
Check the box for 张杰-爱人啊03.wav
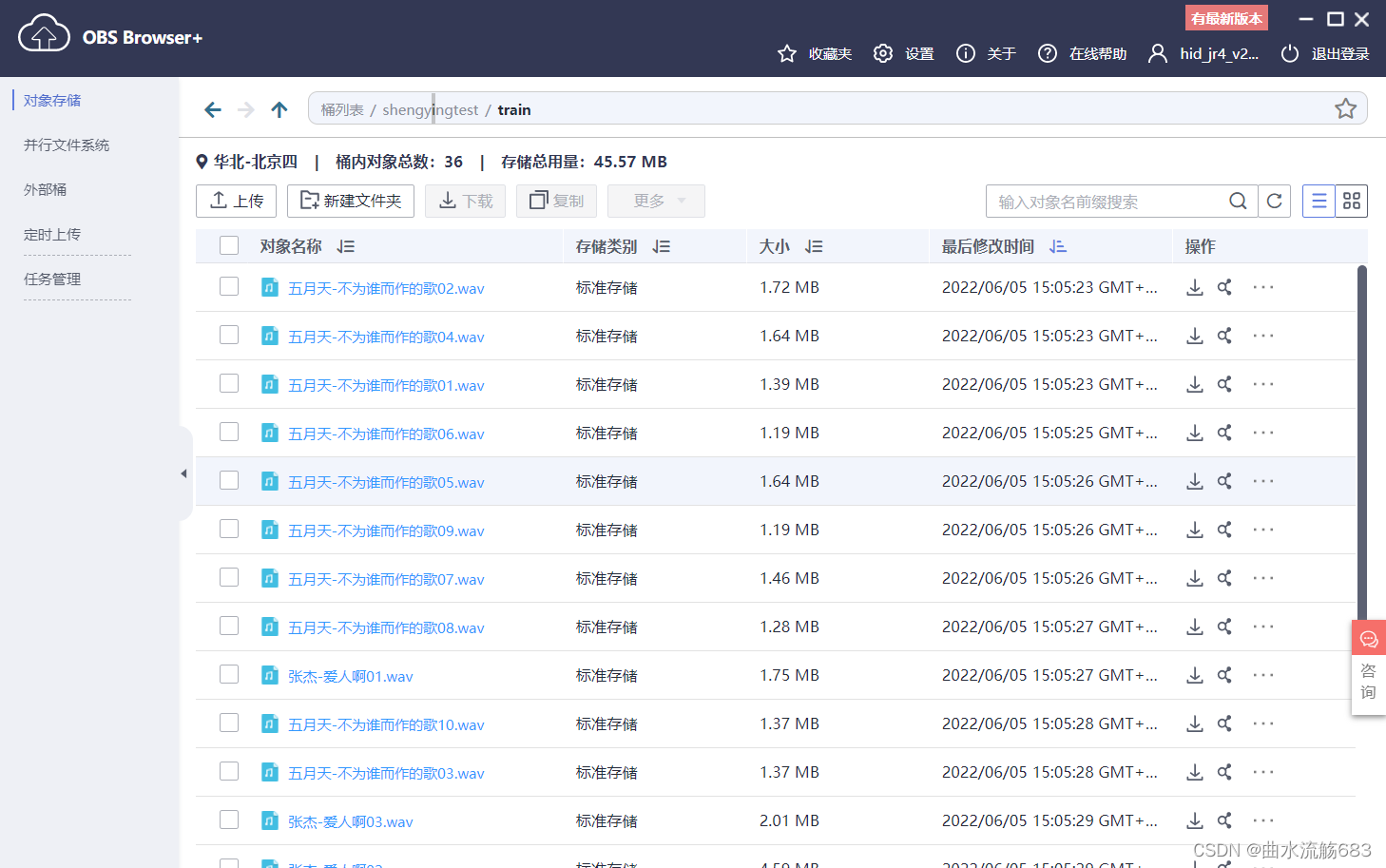point(229,820)
